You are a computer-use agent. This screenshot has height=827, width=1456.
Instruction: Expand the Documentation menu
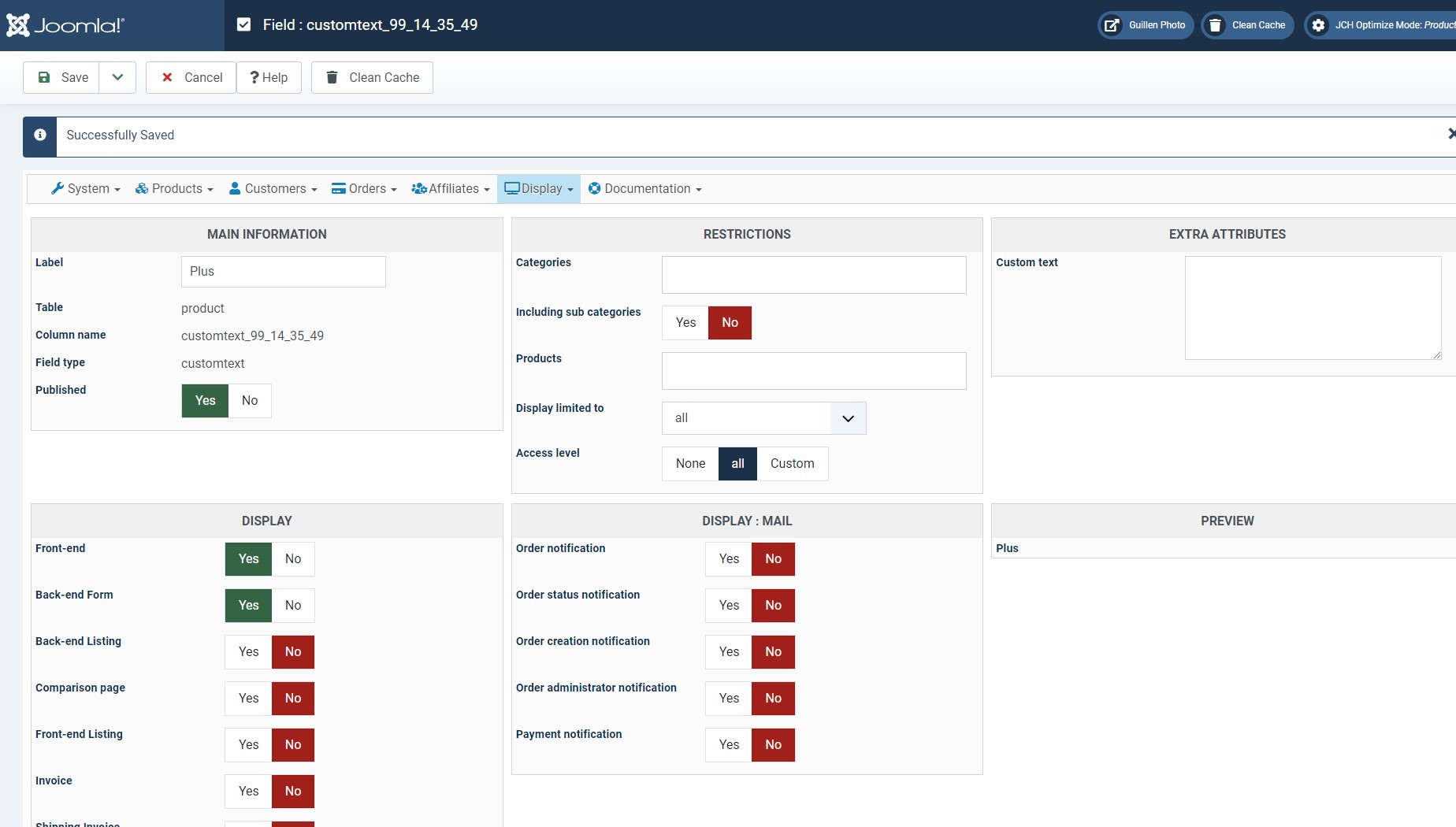(x=645, y=189)
